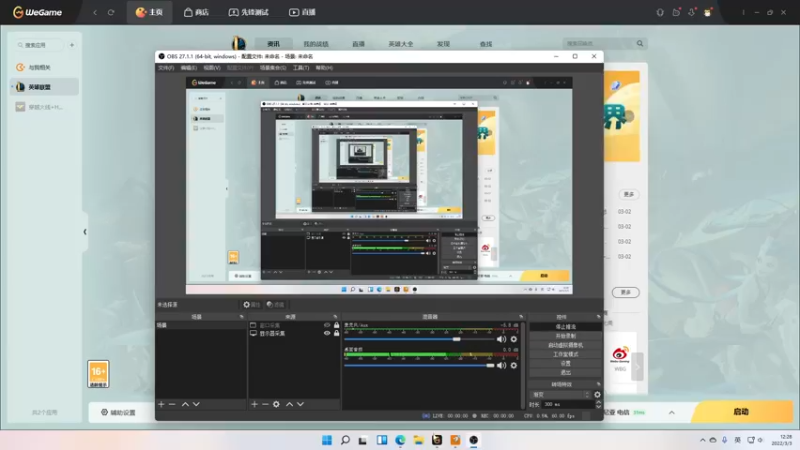Collapse the WeGame sidebar arrow
Screen dimensions: 800x450
(85, 232)
